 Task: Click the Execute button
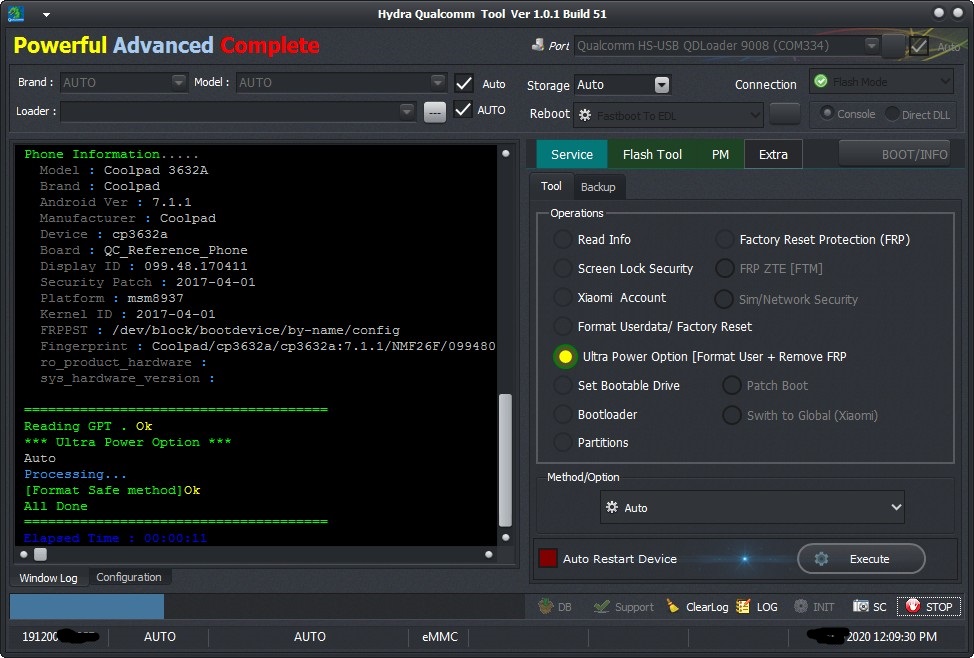pos(861,559)
